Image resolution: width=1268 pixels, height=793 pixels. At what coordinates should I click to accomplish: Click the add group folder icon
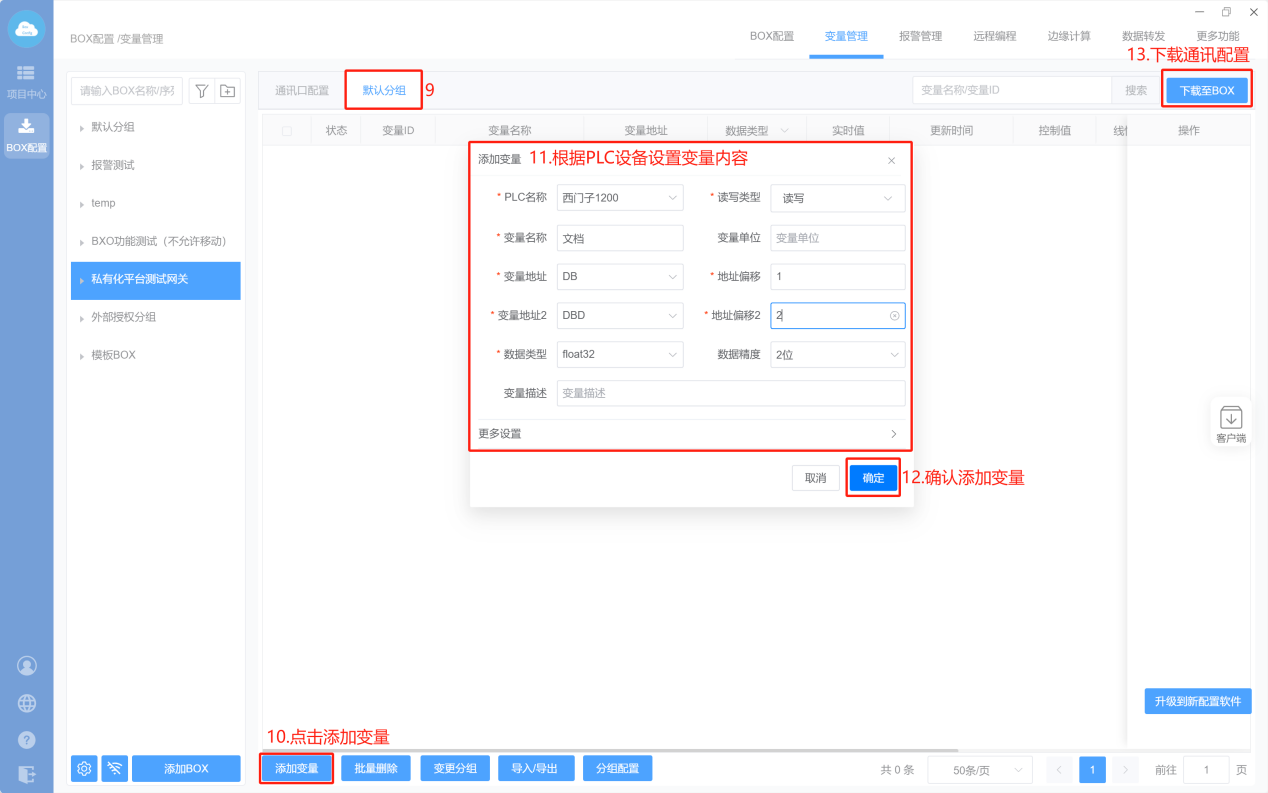(228, 91)
